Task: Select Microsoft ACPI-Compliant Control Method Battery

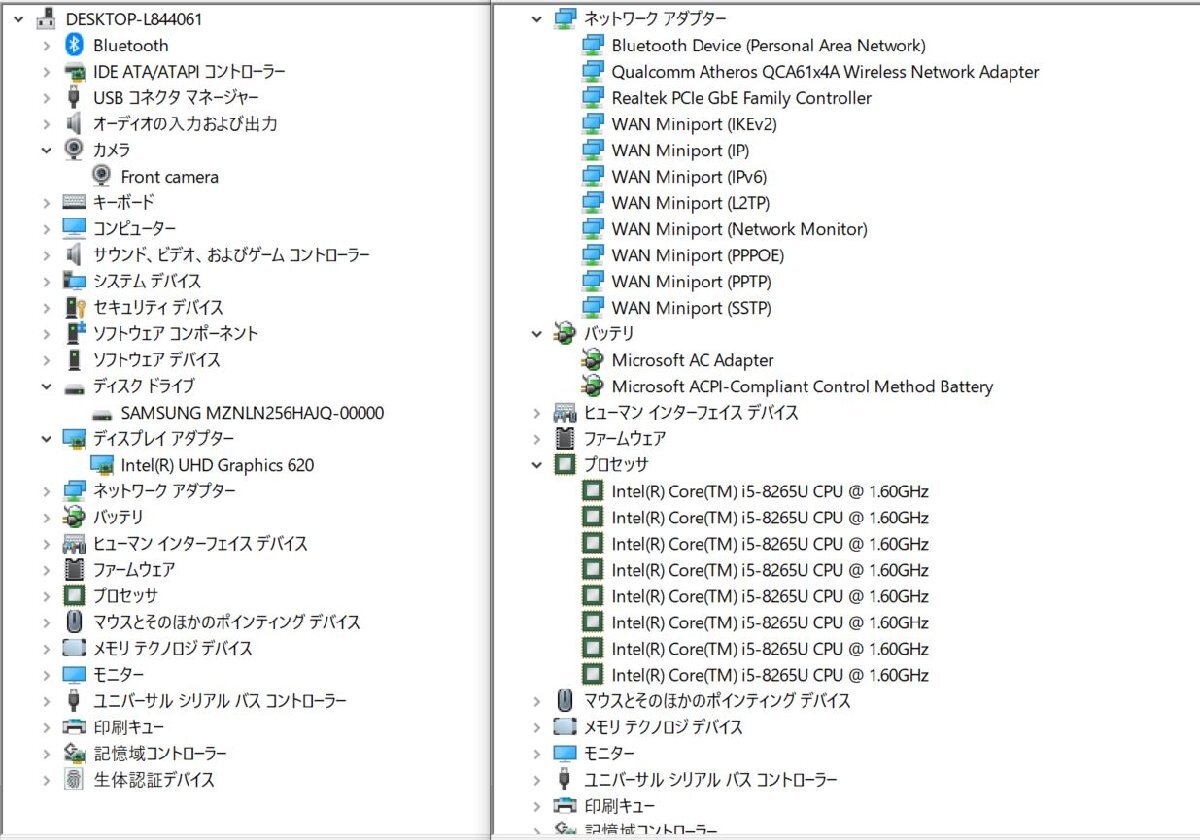Action: (802, 387)
